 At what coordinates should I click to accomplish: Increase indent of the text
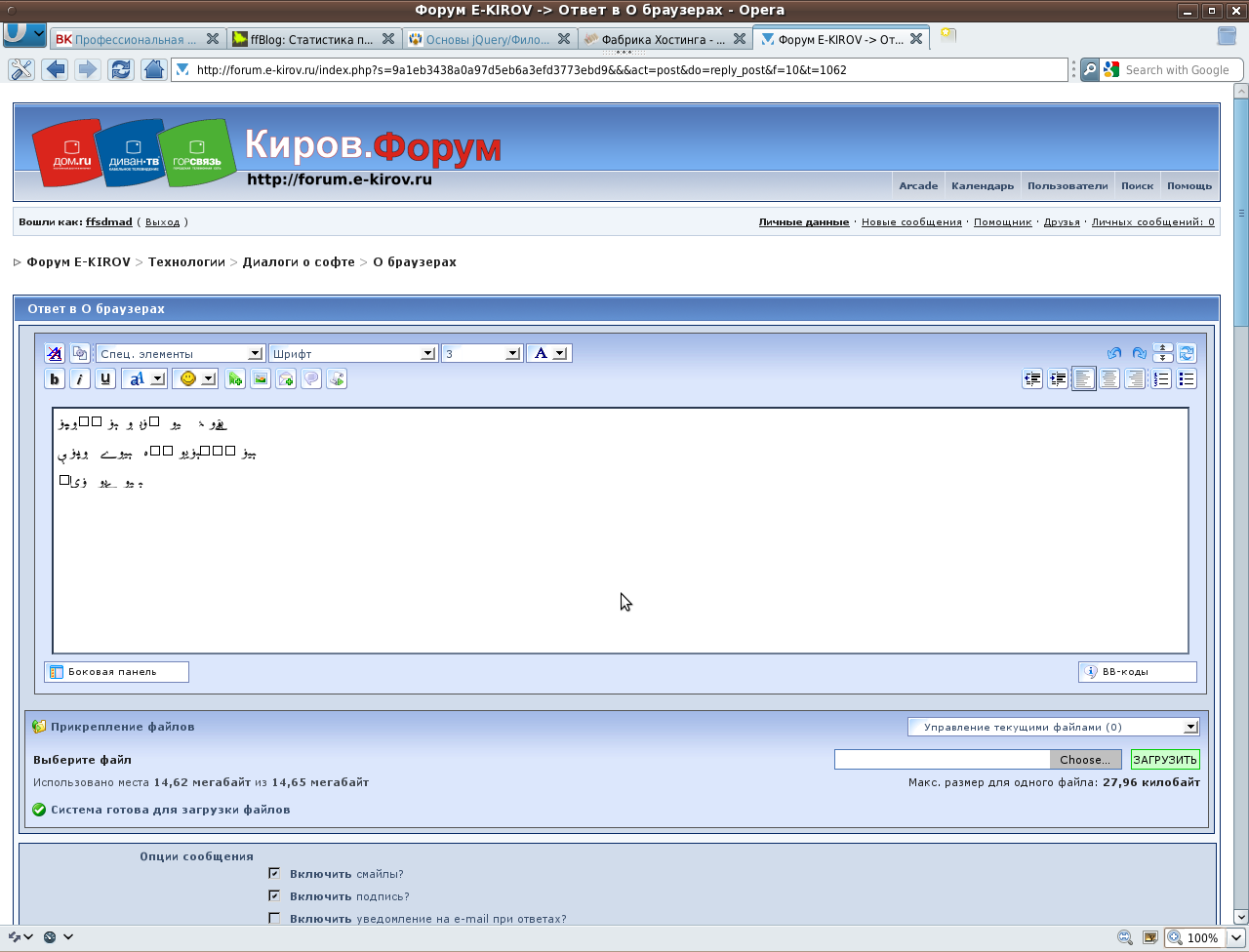(x=1058, y=379)
